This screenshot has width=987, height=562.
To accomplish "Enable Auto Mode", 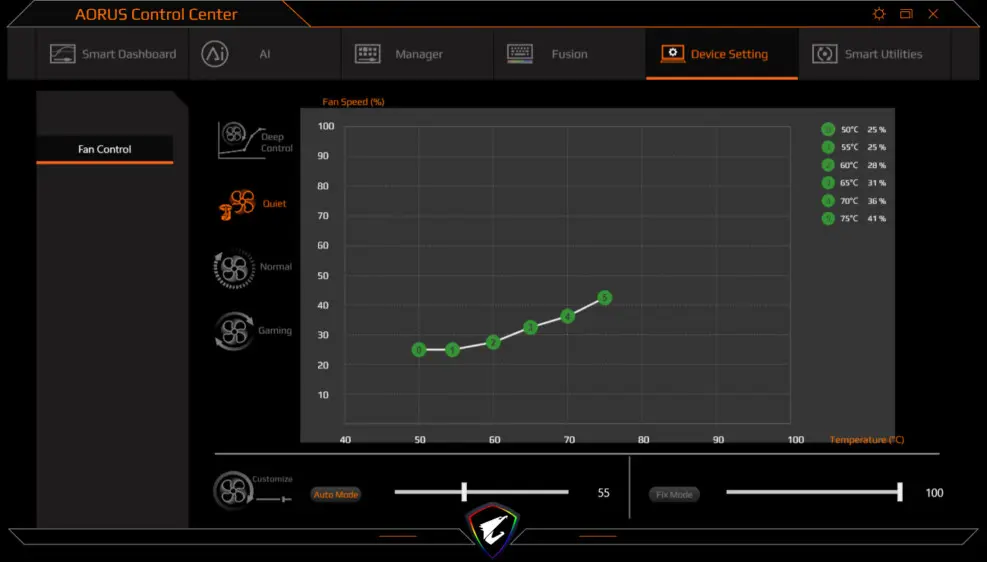I will point(336,495).
